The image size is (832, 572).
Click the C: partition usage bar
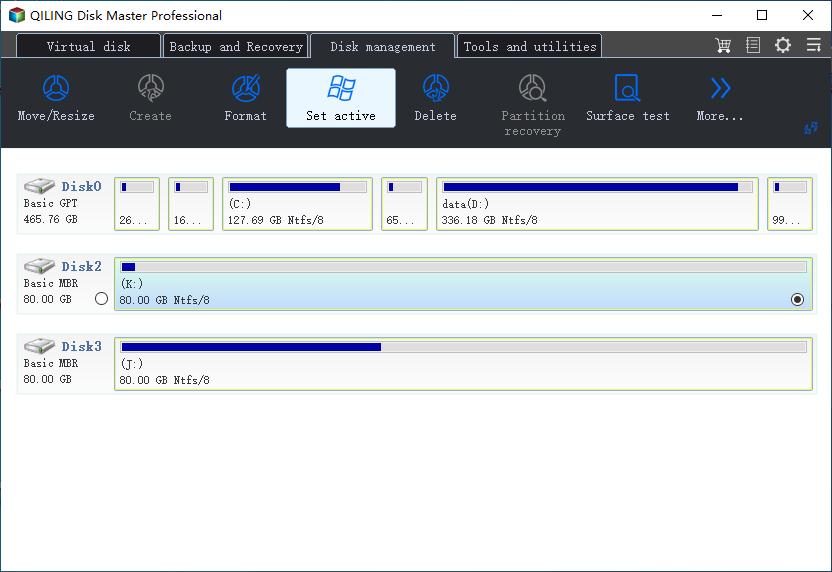[x=298, y=187]
